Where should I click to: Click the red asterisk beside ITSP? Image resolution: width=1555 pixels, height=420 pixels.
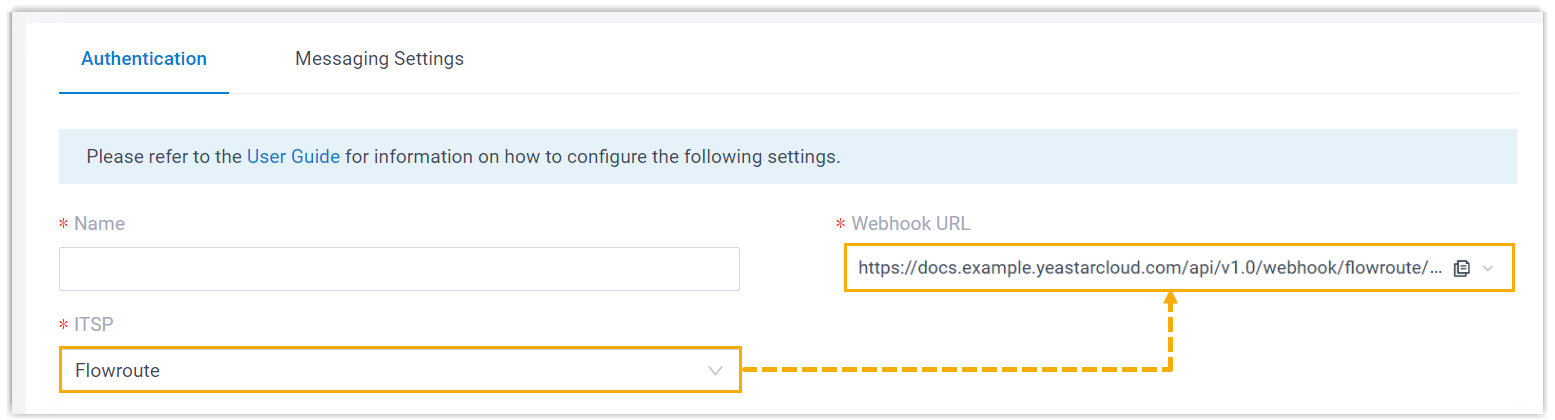click(x=64, y=325)
